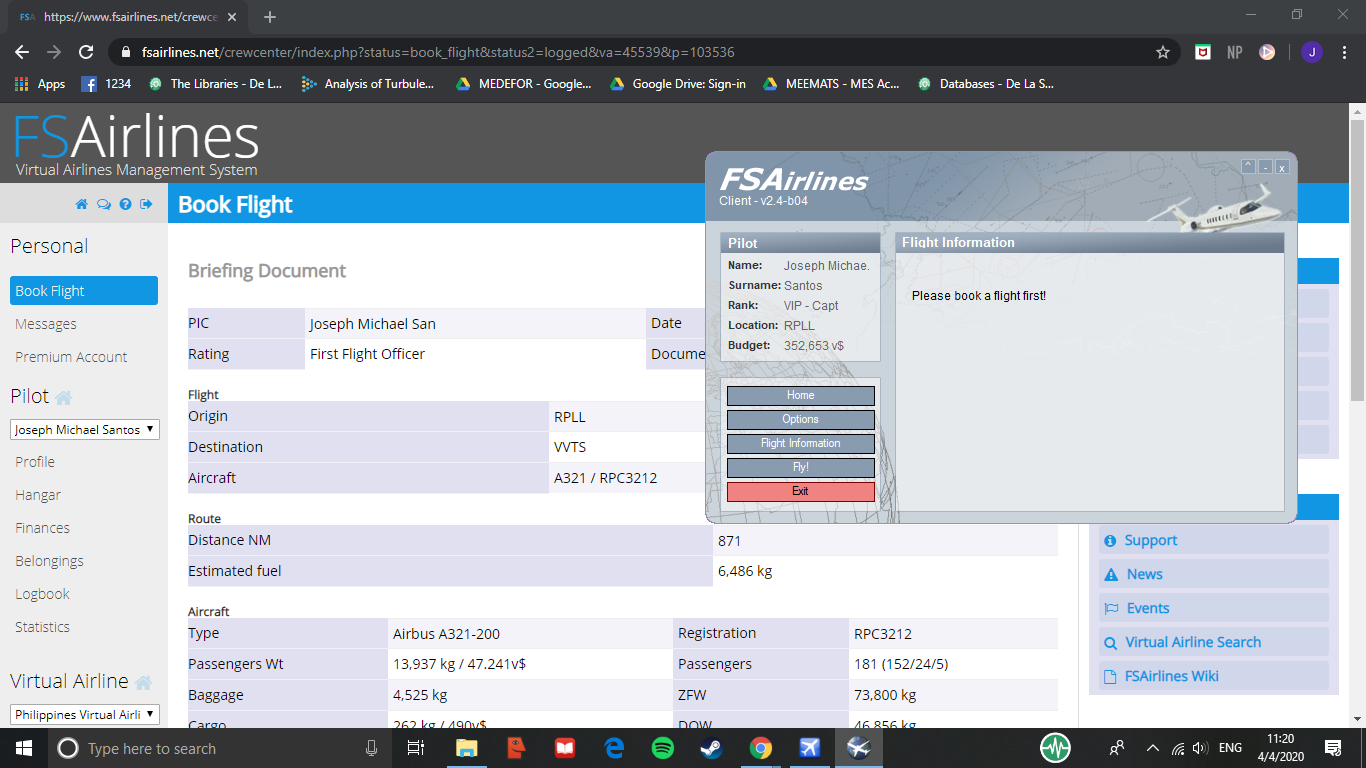Open Microsoft Edge from the taskbar
Viewport: 1366px width, 768px height.
614,748
